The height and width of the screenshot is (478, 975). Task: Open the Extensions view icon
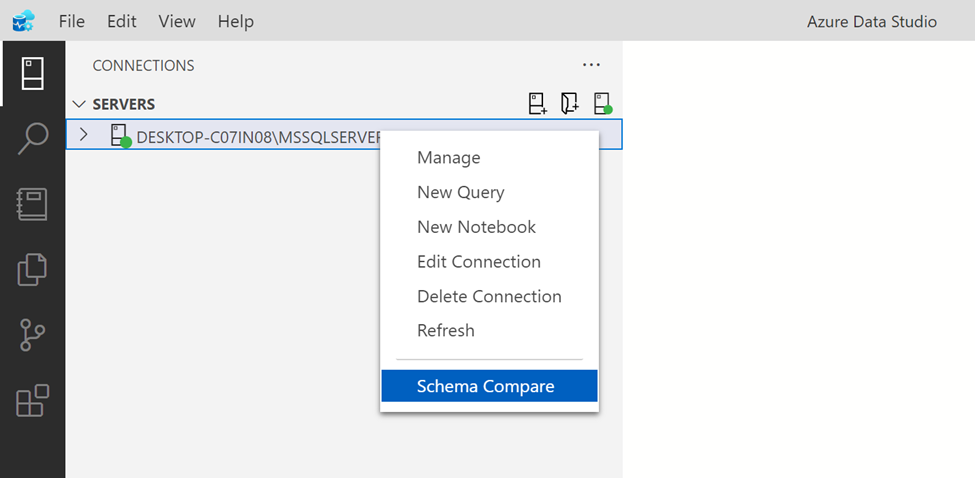(x=32, y=400)
